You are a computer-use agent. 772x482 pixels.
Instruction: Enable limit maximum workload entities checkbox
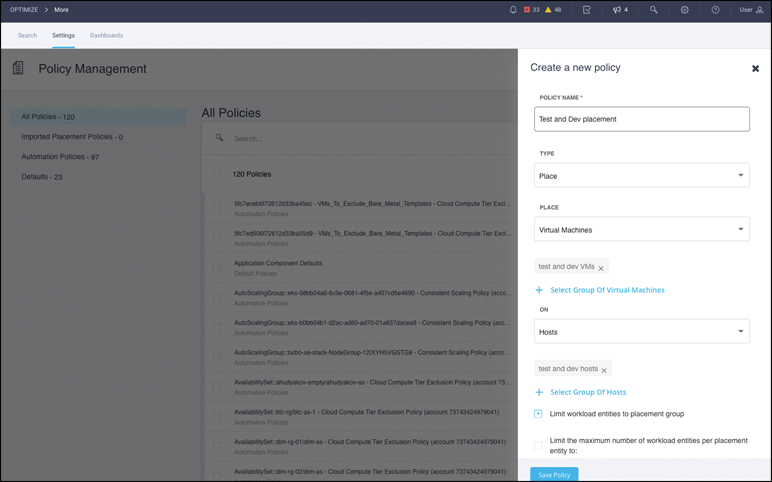538,445
